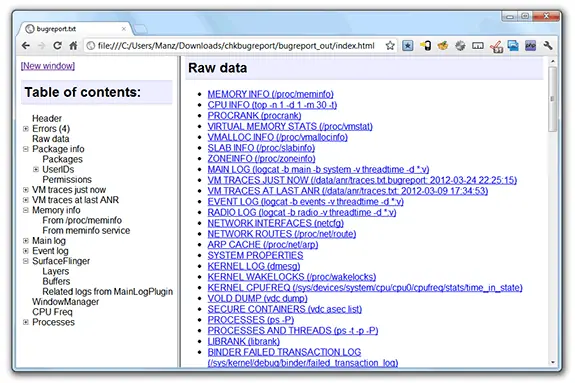Click the keyboard-shaped extension icon
Image resolution: width=575 pixels, height=383 pixels.
(x=477, y=46)
